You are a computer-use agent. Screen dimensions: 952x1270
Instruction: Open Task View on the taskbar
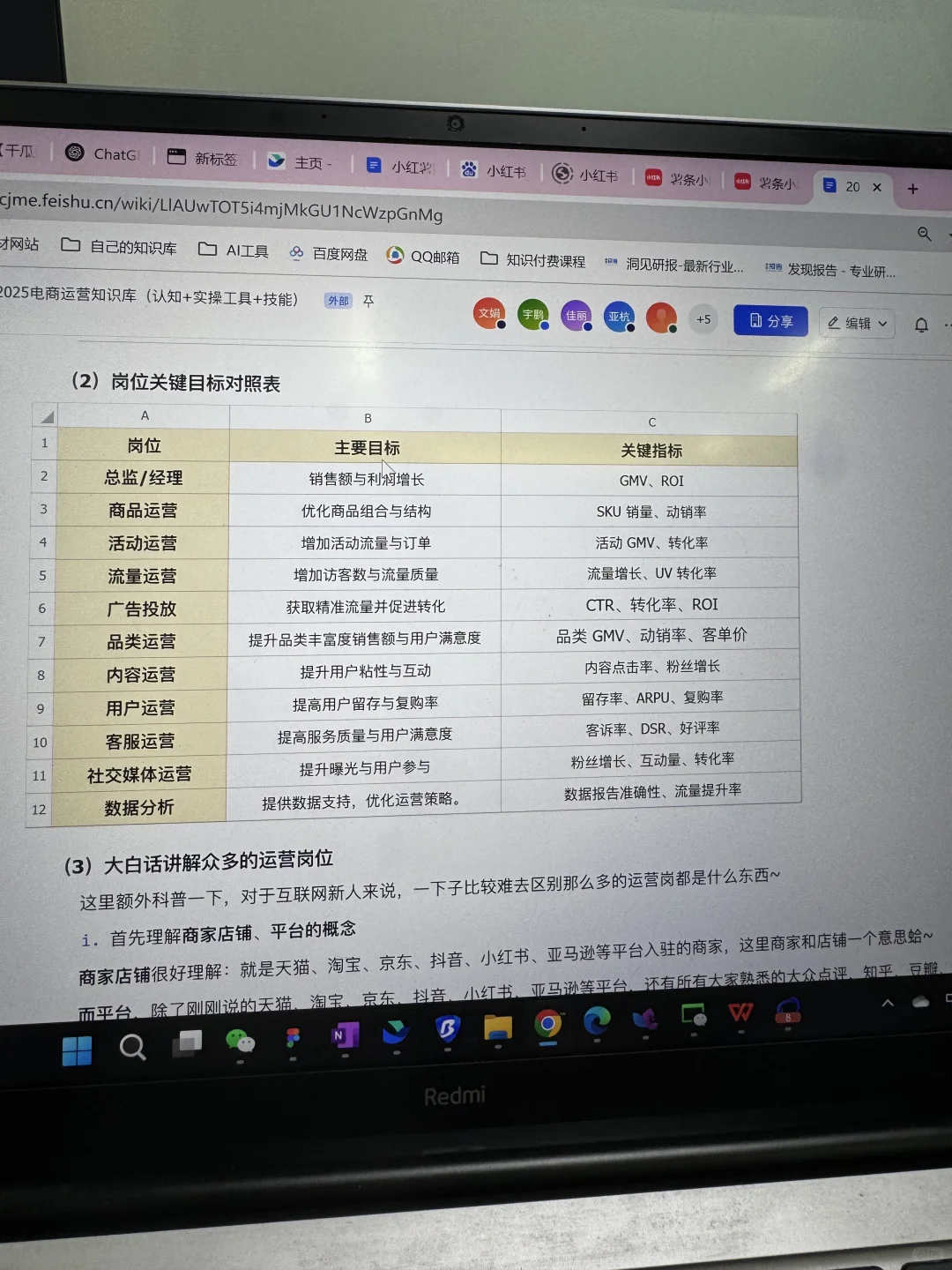pos(186,1044)
